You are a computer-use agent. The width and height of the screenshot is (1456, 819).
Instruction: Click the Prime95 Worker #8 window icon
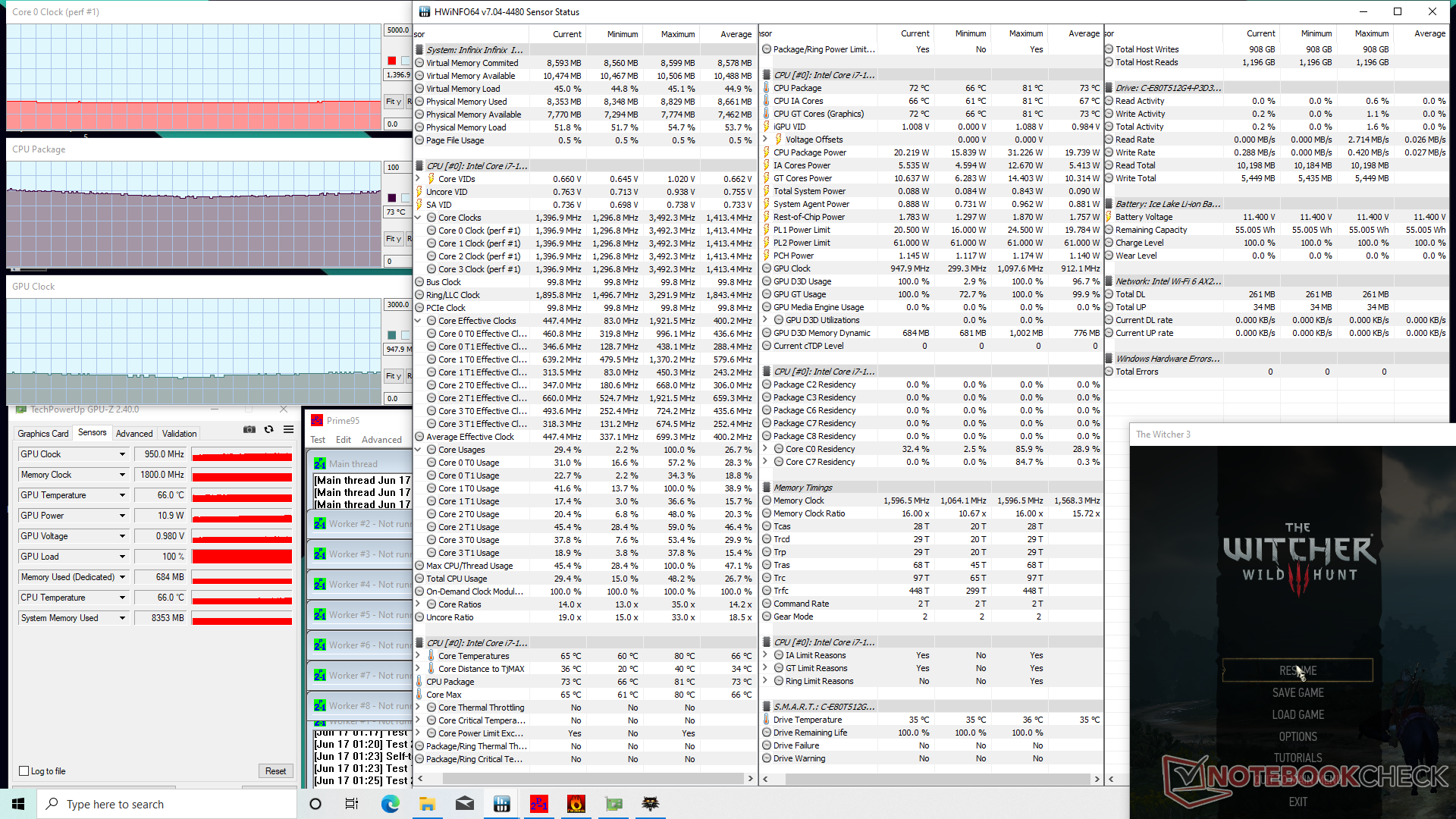point(320,706)
